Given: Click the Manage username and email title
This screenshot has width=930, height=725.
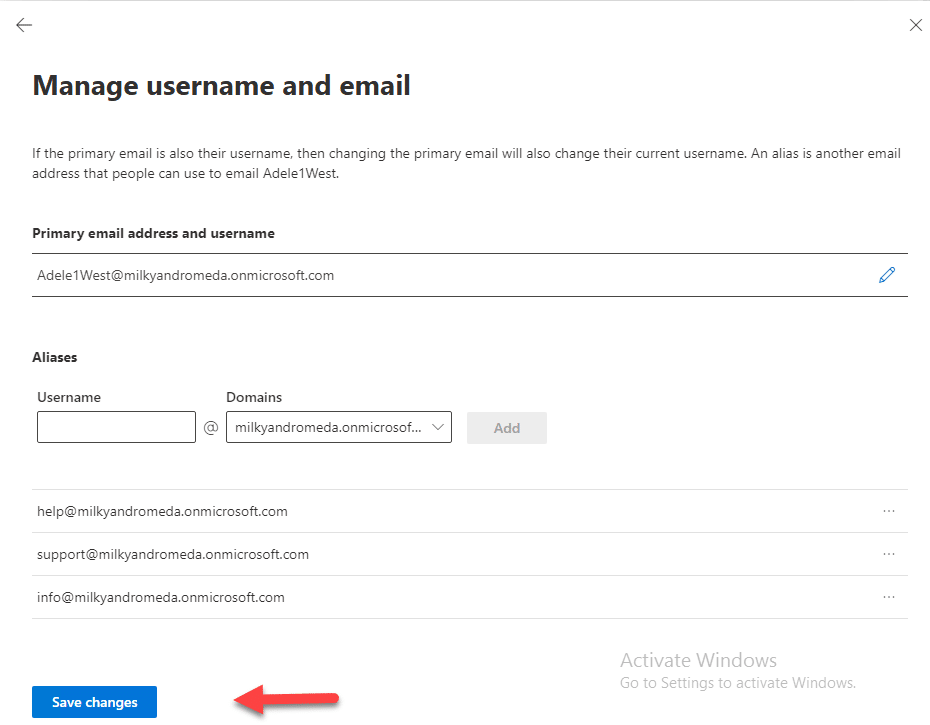Looking at the screenshot, I should 221,85.
